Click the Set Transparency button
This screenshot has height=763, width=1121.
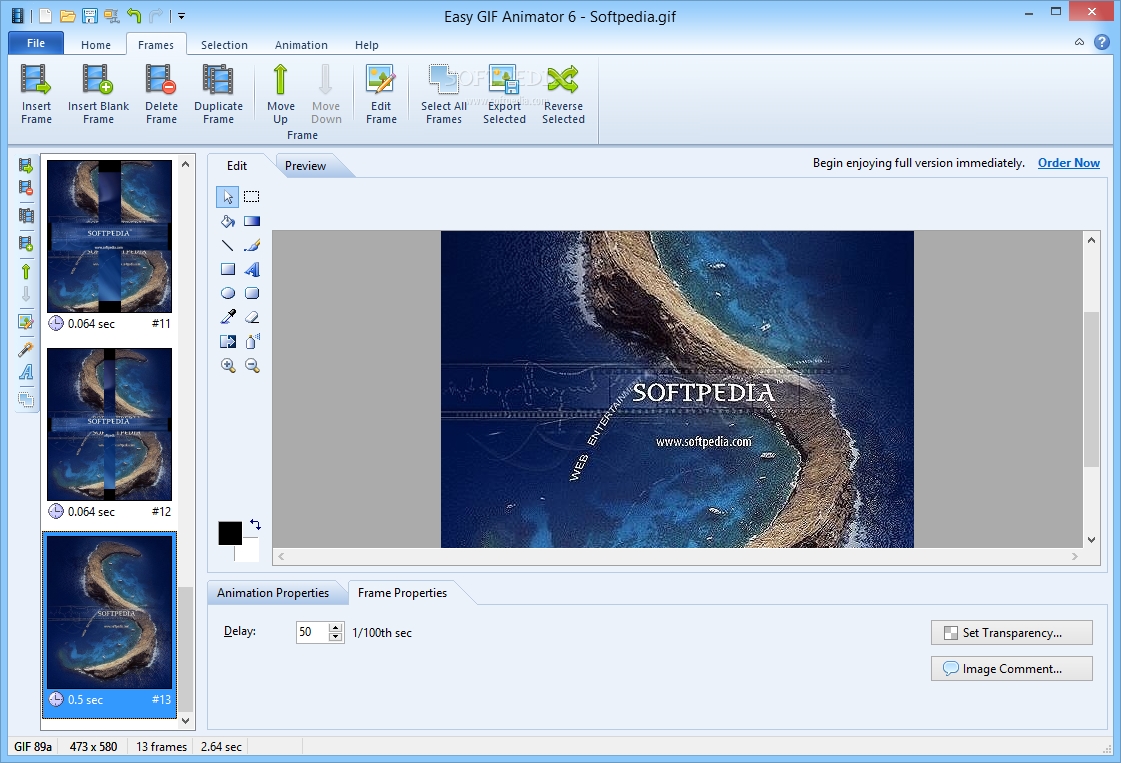coord(1012,633)
